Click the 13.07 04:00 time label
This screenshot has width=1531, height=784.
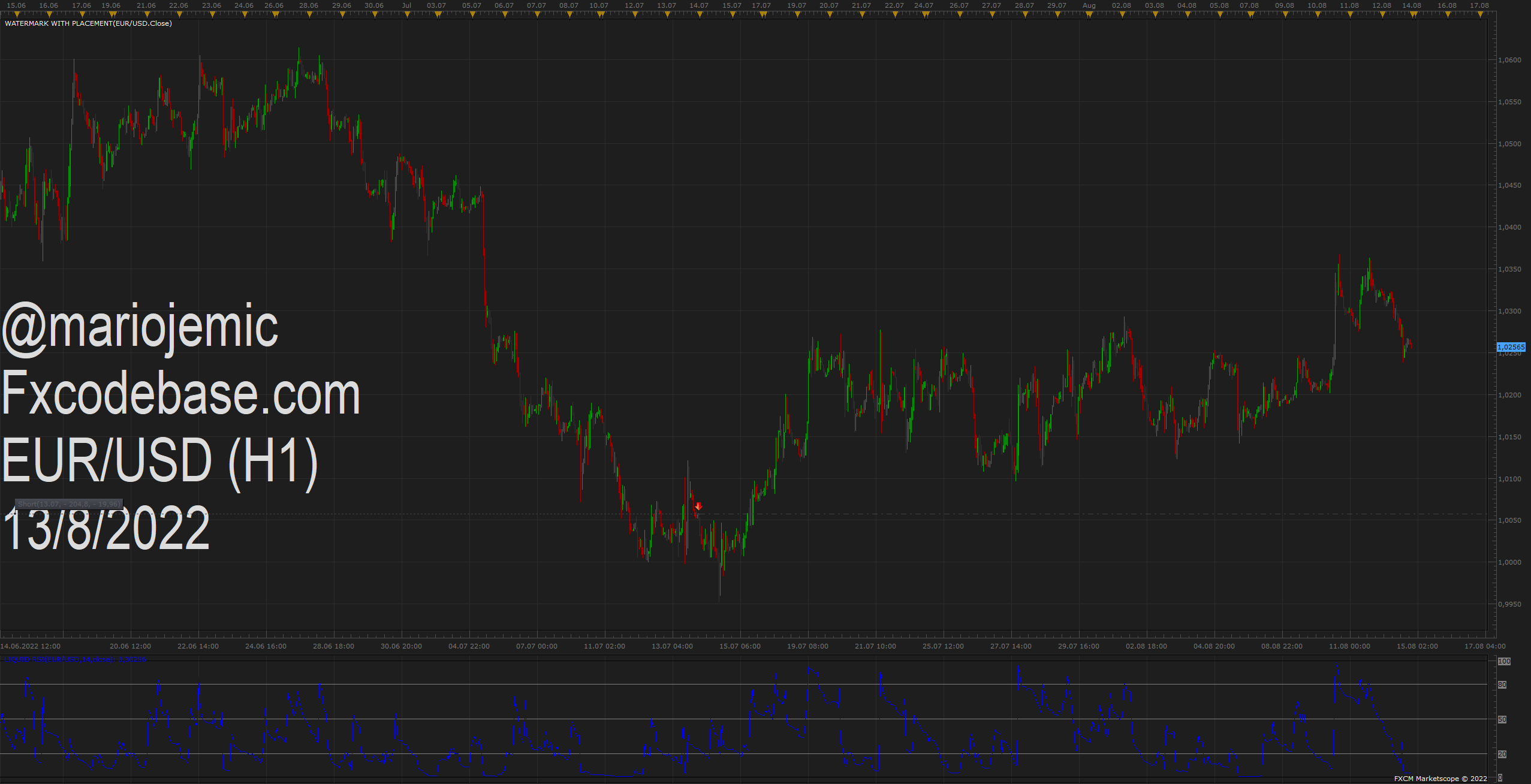pyautogui.click(x=672, y=646)
